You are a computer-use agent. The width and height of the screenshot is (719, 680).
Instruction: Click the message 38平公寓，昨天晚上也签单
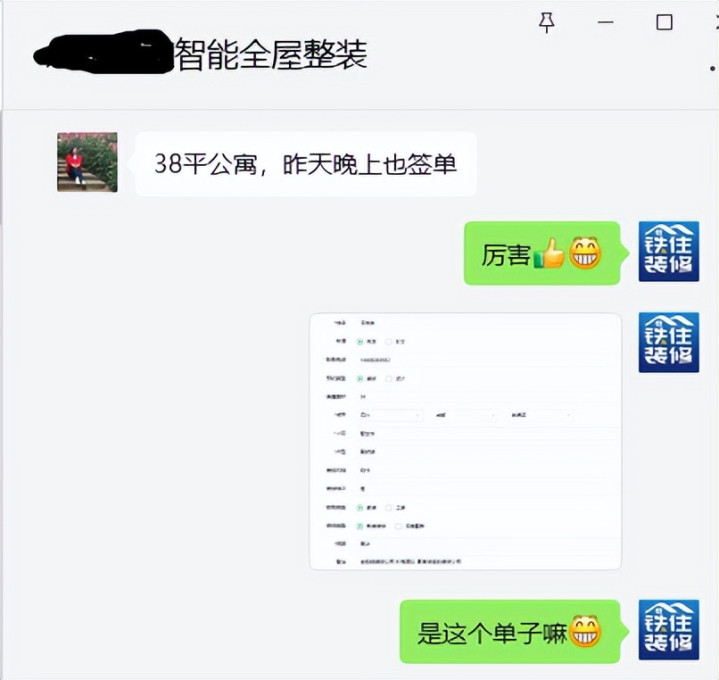[305, 164]
